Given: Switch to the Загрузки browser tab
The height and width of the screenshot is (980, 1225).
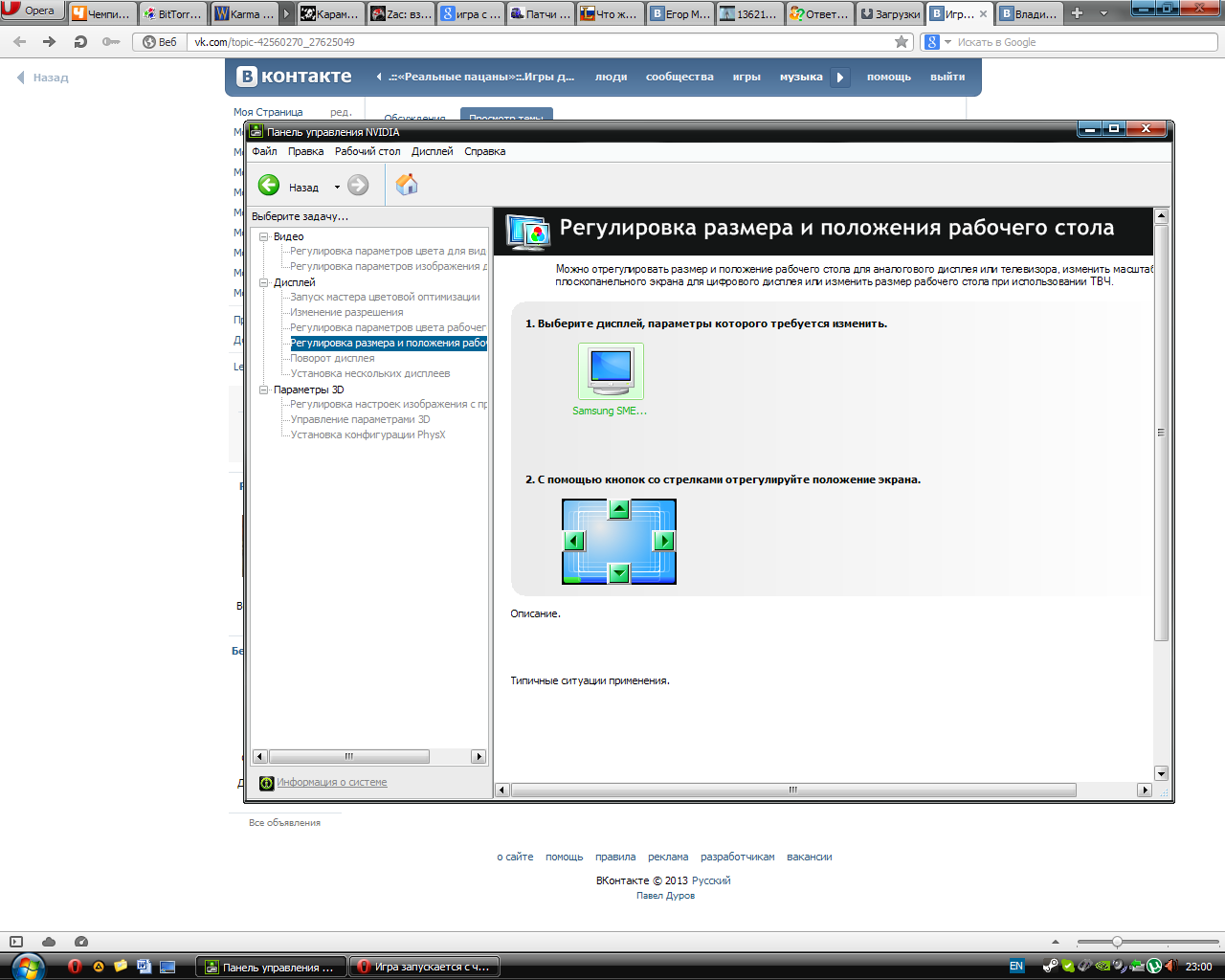Looking at the screenshot, I should 890,13.
